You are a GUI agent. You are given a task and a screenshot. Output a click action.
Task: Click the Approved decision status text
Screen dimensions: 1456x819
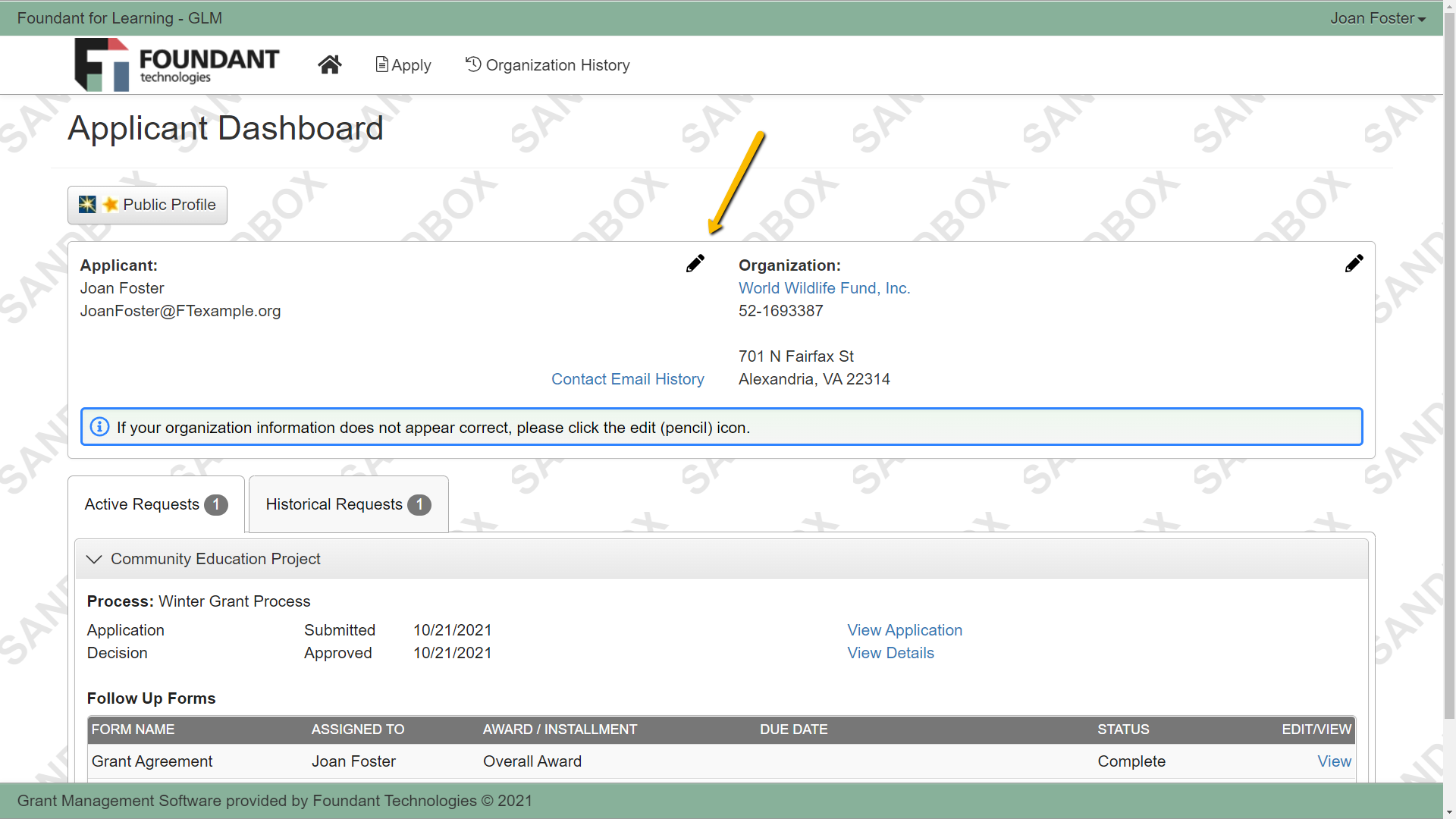[337, 653]
